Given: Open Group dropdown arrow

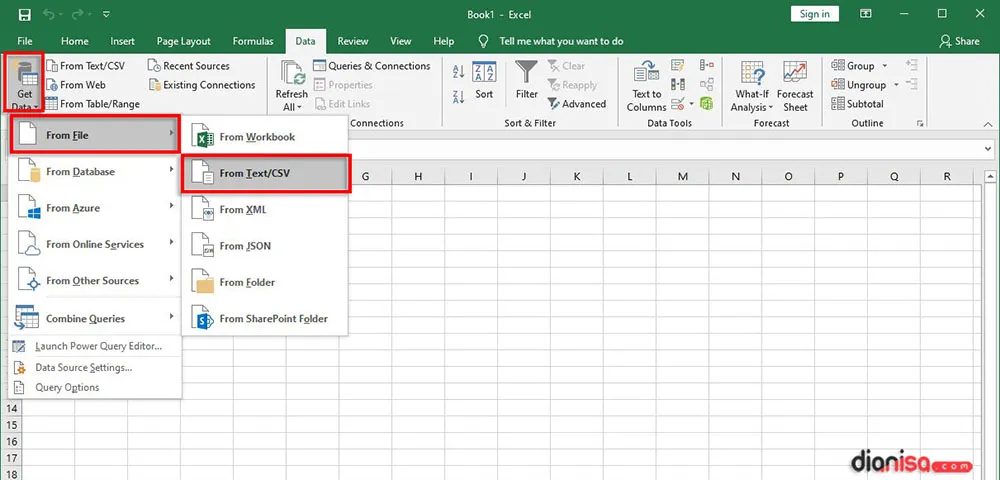Looking at the screenshot, I should [x=885, y=66].
